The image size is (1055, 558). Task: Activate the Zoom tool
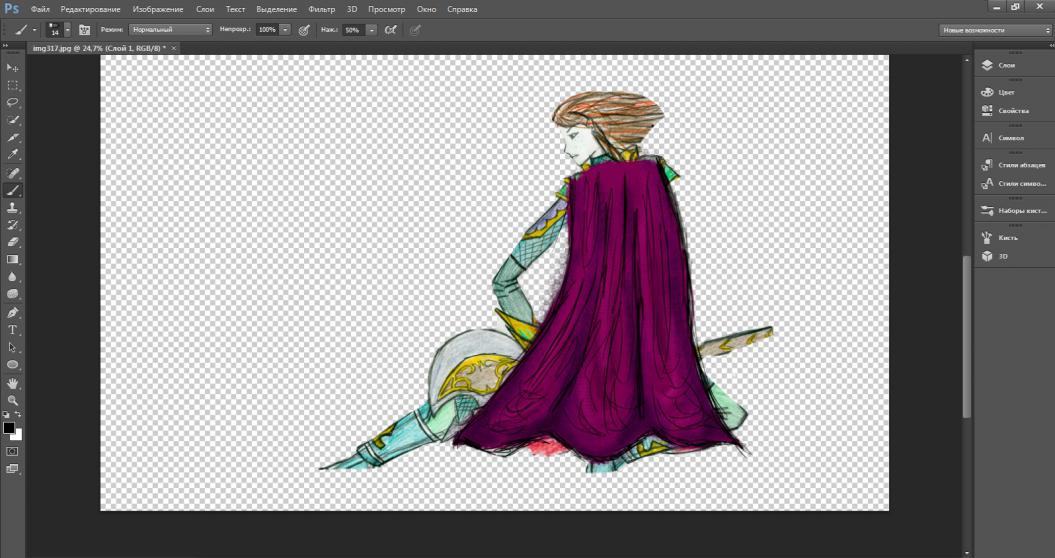13,399
